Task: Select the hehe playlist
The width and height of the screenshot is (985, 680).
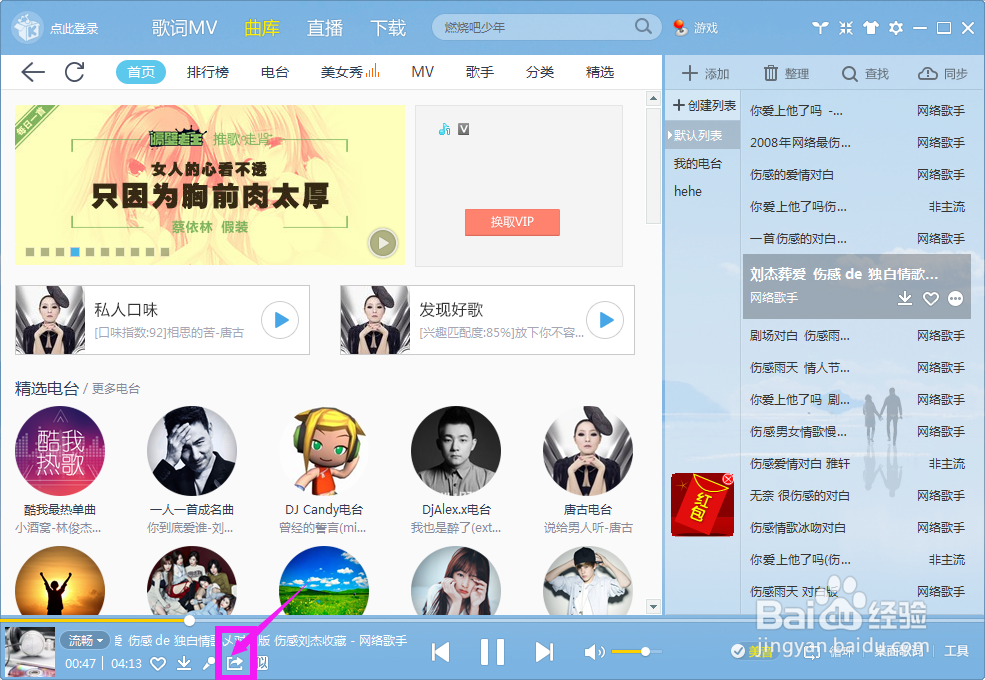Action: [x=688, y=192]
